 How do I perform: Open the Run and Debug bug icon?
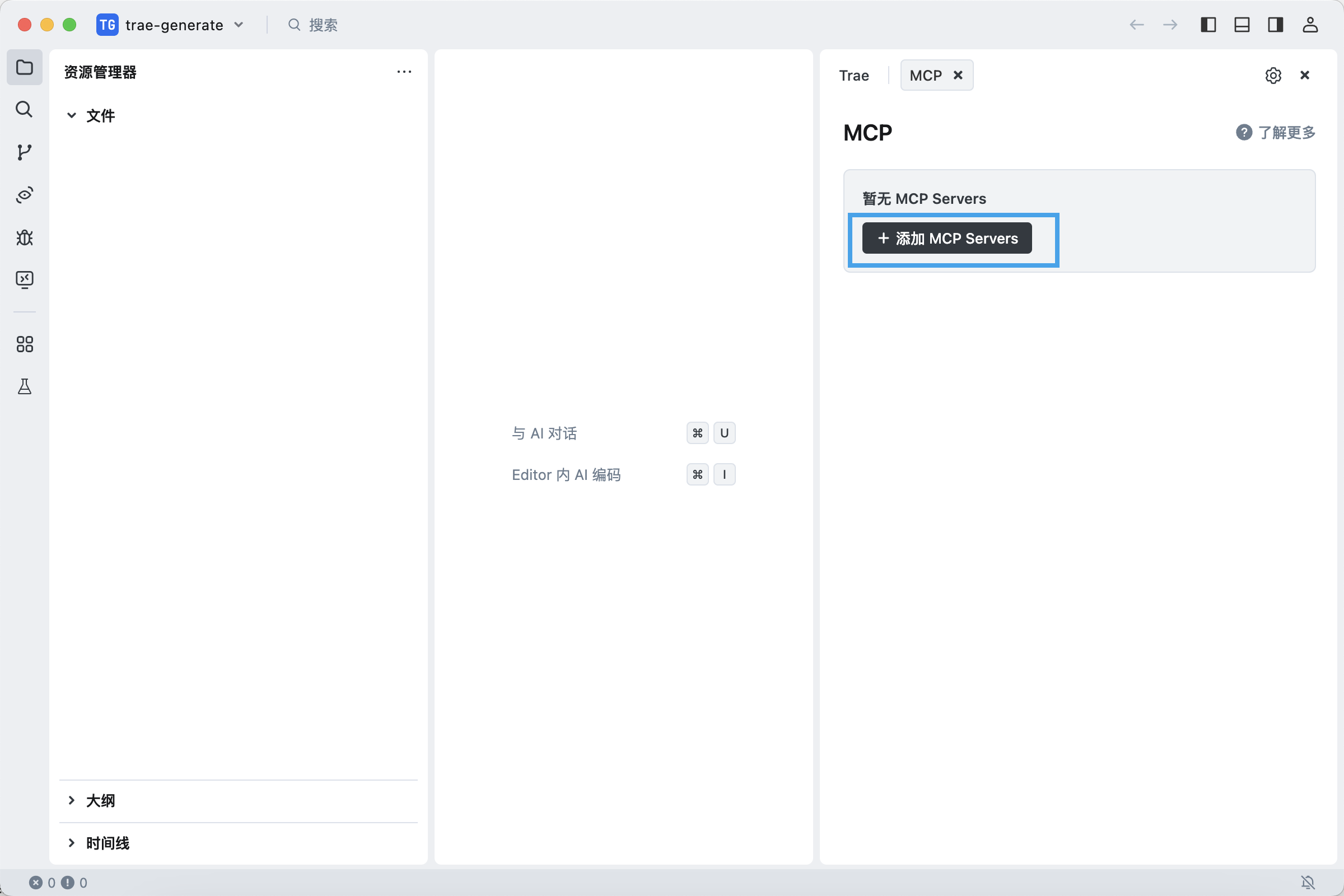tap(24, 237)
